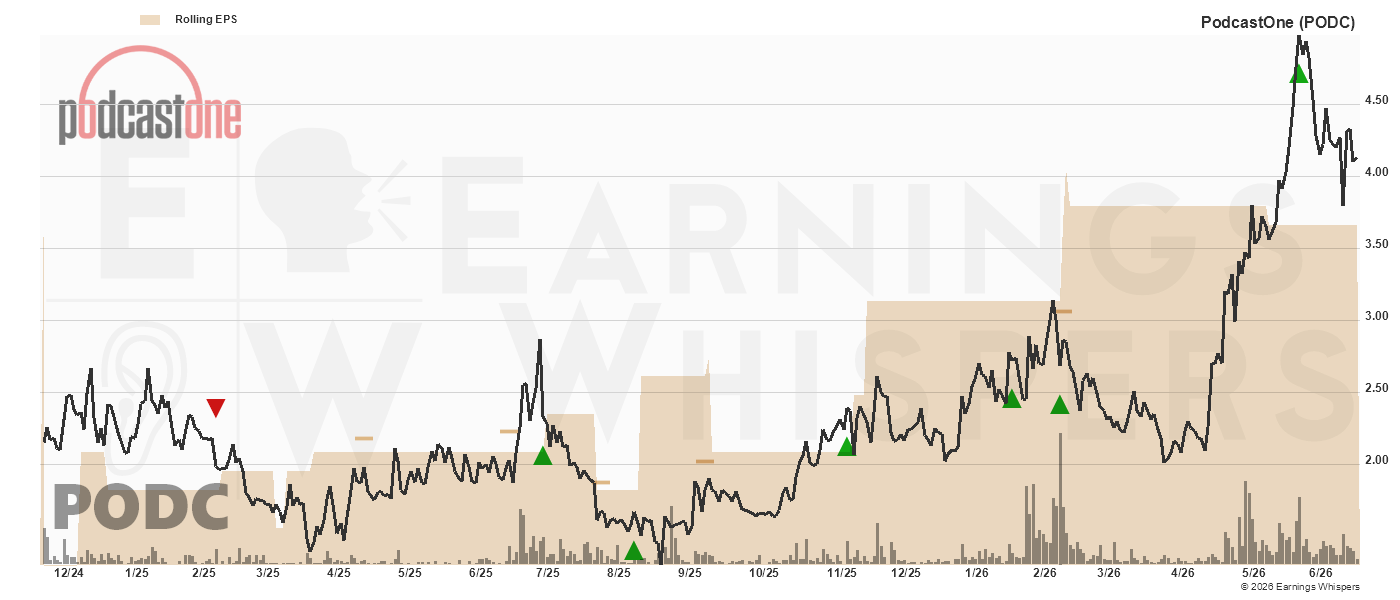Click the Earnings Whispers copyright notice
Screen dimensions: 1400x600
[1300, 587]
